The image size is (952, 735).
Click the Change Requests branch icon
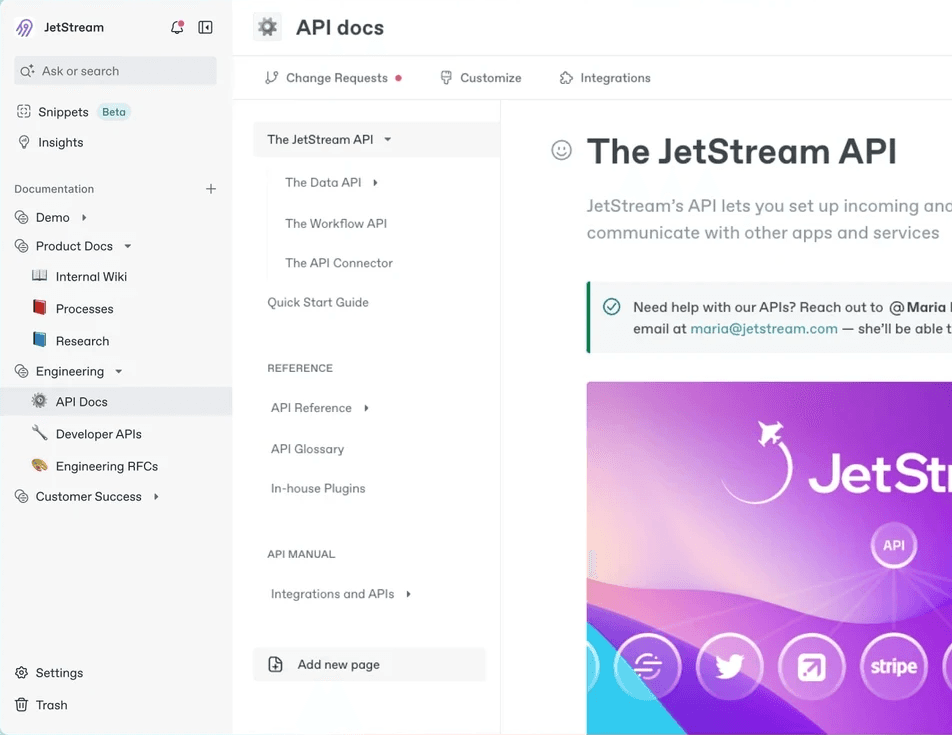(x=271, y=78)
